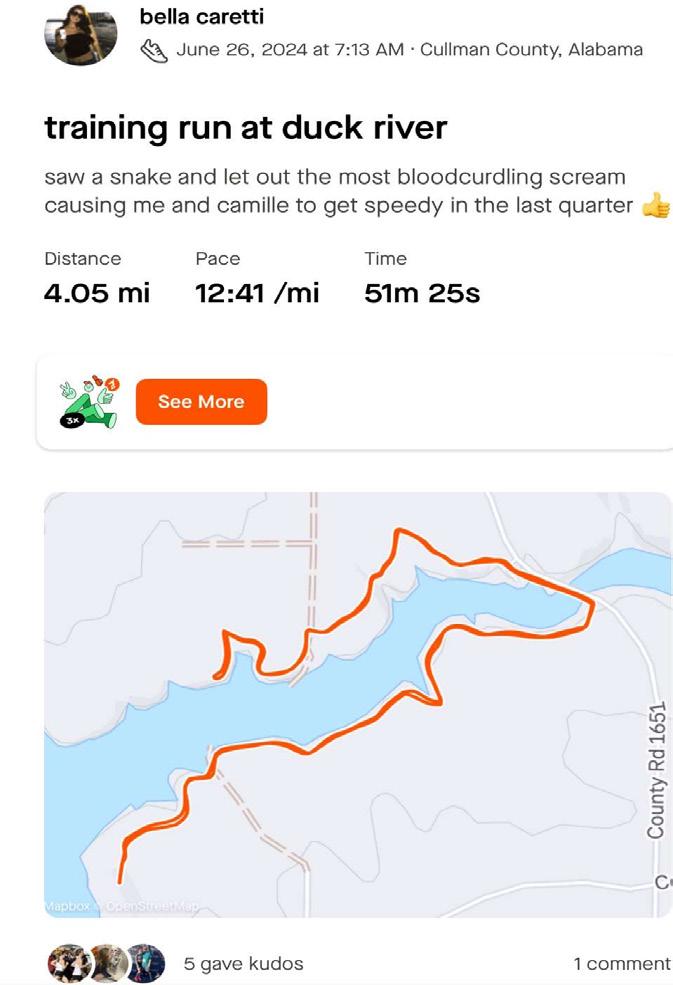Click the running shoe activity icon

point(154,50)
